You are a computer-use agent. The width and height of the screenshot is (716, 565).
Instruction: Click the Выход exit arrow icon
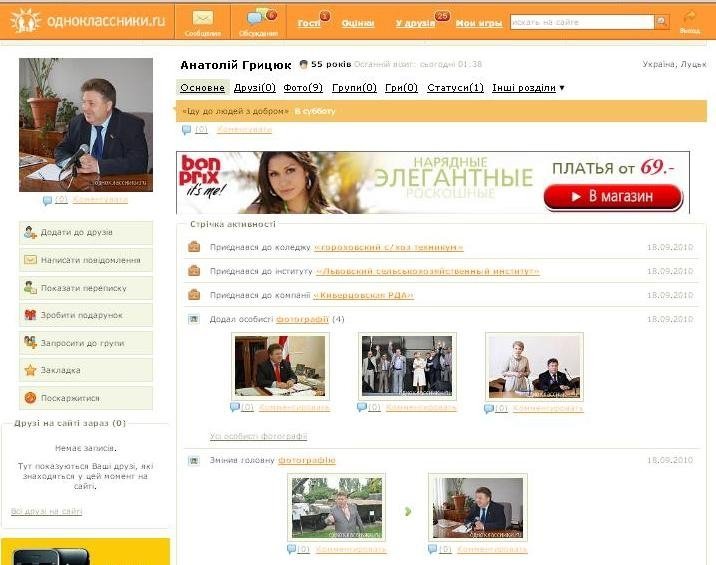(x=690, y=18)
